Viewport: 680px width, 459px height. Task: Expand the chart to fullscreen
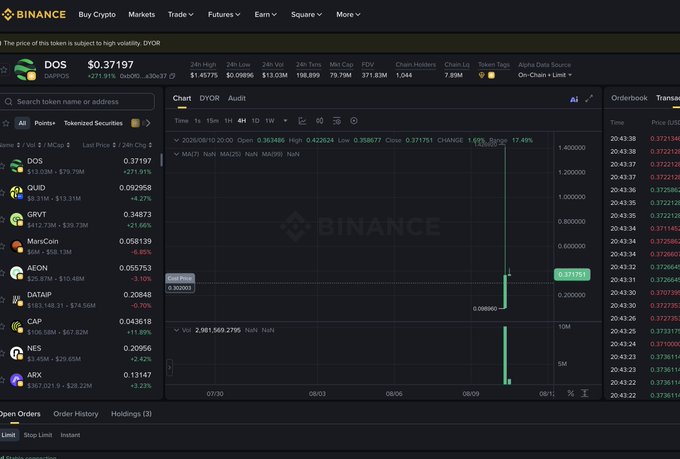pos(589,99)
